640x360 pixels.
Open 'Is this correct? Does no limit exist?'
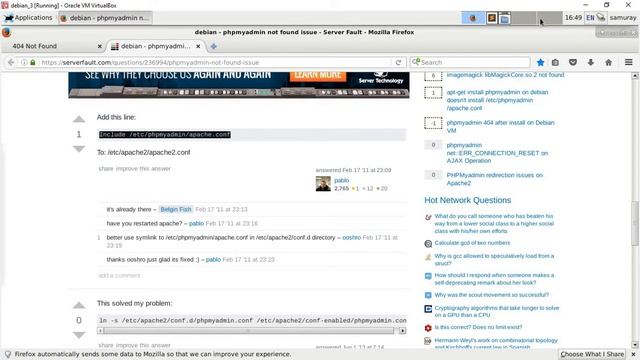pyautogui.click(x=478, y=327)
